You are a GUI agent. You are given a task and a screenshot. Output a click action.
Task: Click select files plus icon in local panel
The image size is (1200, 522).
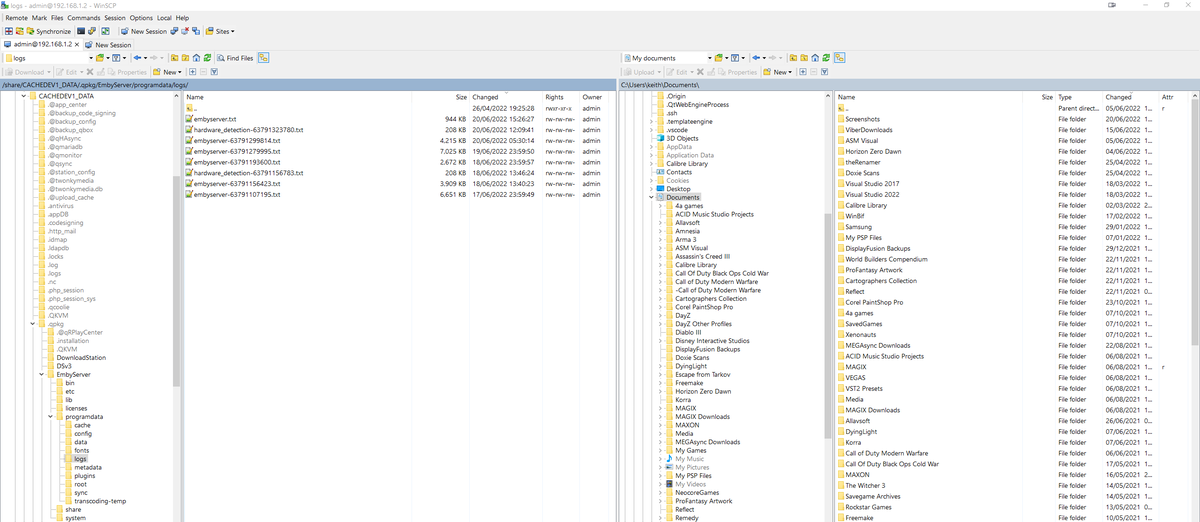click(x=803, y=72)
